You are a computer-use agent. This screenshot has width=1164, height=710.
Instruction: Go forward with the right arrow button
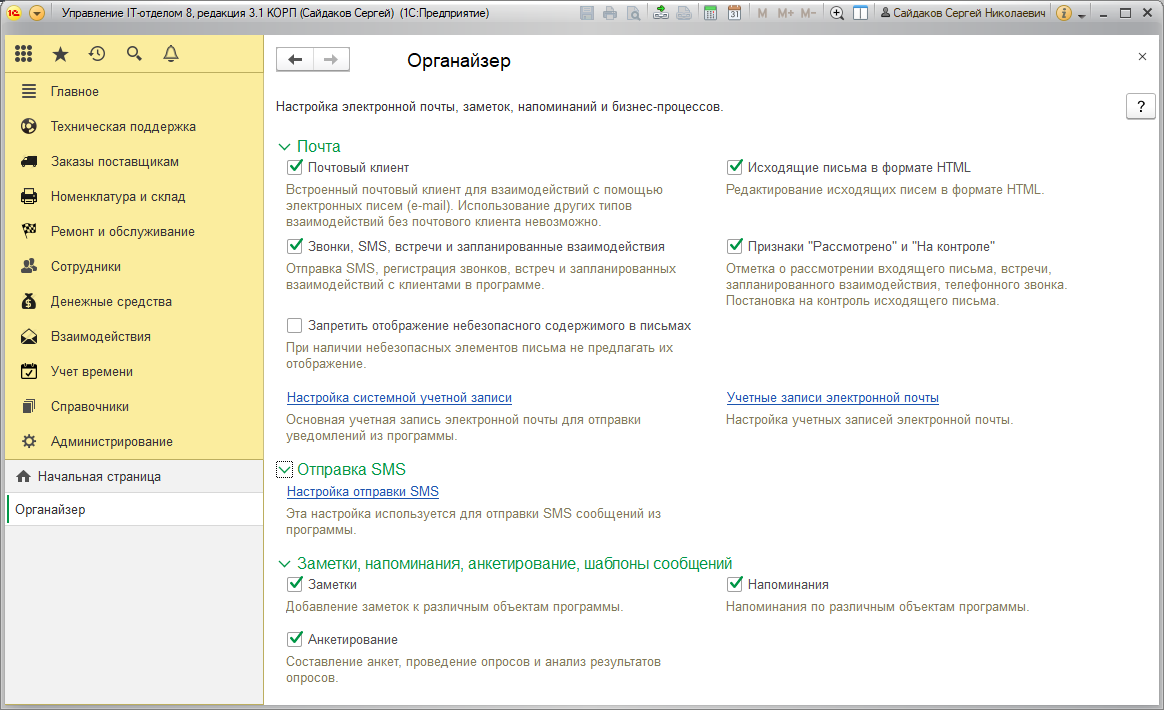click(x=331, y=59)
